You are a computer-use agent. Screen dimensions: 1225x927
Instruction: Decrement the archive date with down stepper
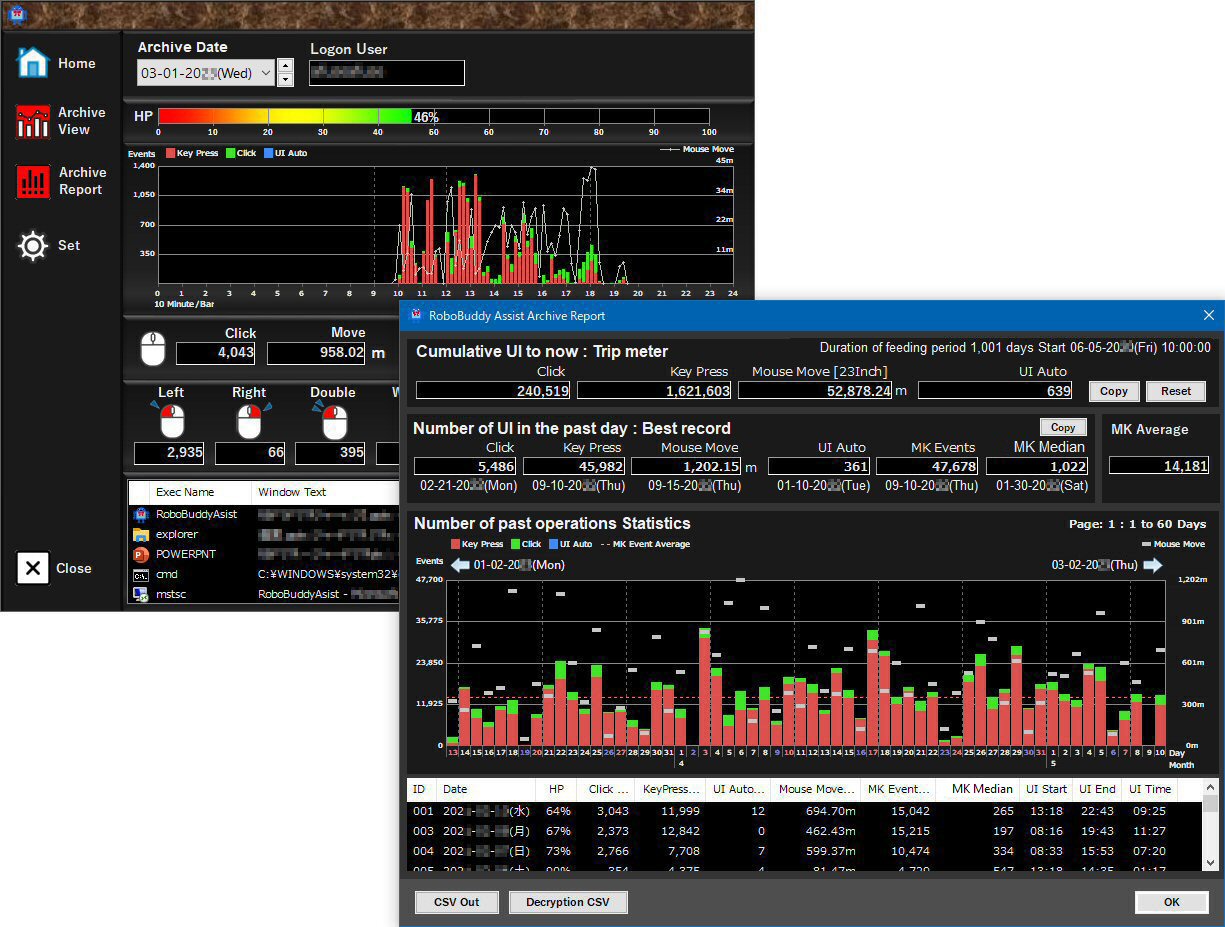click(x=285, y=80)
